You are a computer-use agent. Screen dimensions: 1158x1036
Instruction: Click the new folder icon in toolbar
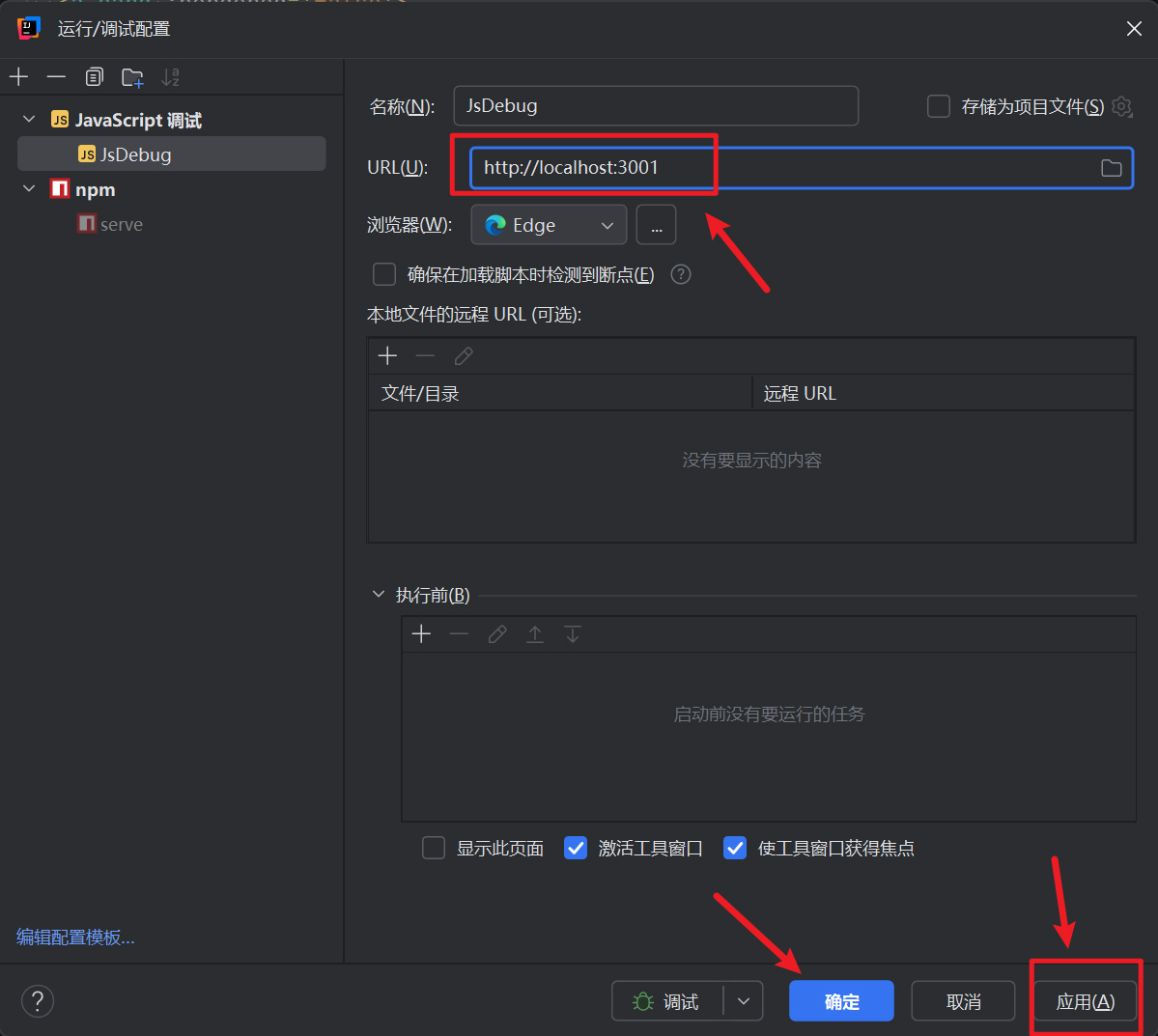click(132, 77)
